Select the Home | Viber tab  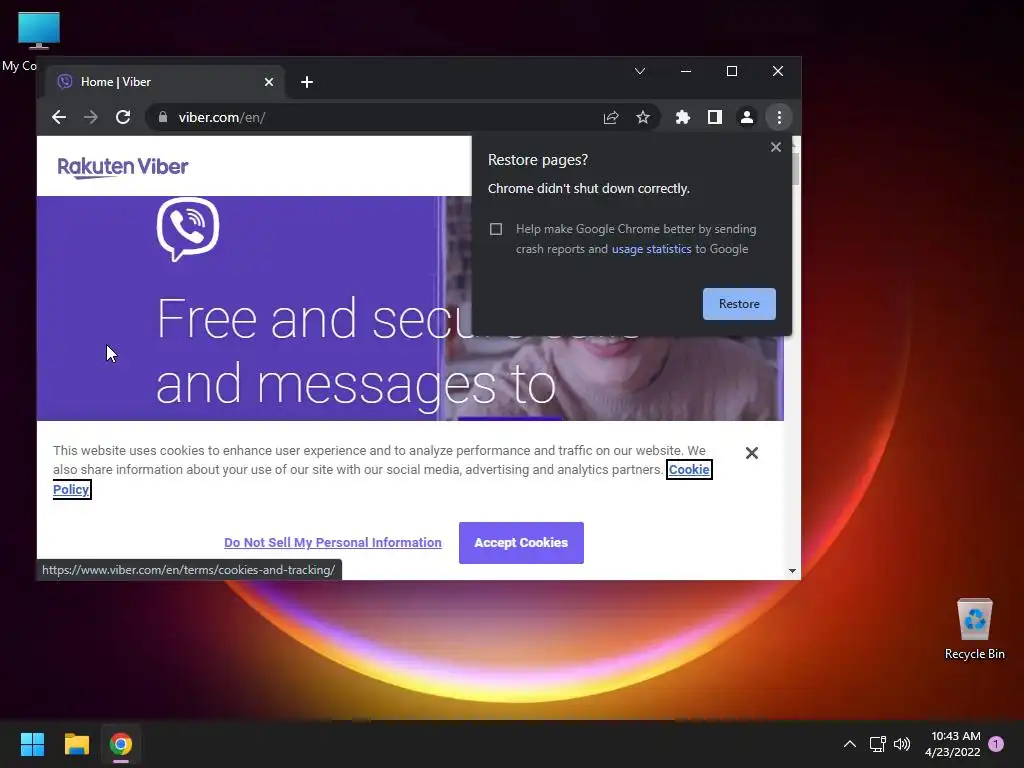pyautogui.click(x=164, y=82)
